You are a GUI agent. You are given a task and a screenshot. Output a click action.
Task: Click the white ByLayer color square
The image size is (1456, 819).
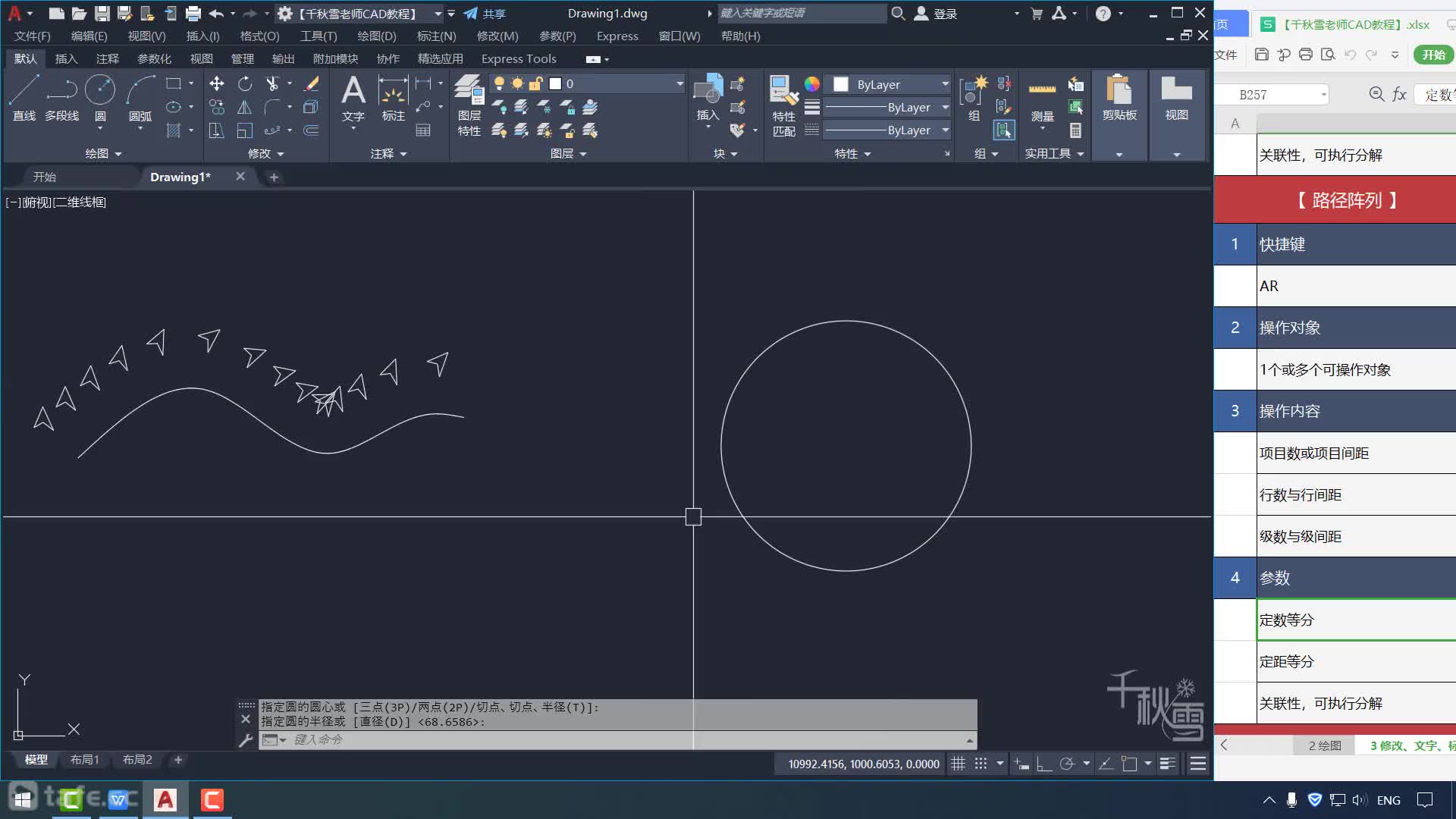(840, 84)
